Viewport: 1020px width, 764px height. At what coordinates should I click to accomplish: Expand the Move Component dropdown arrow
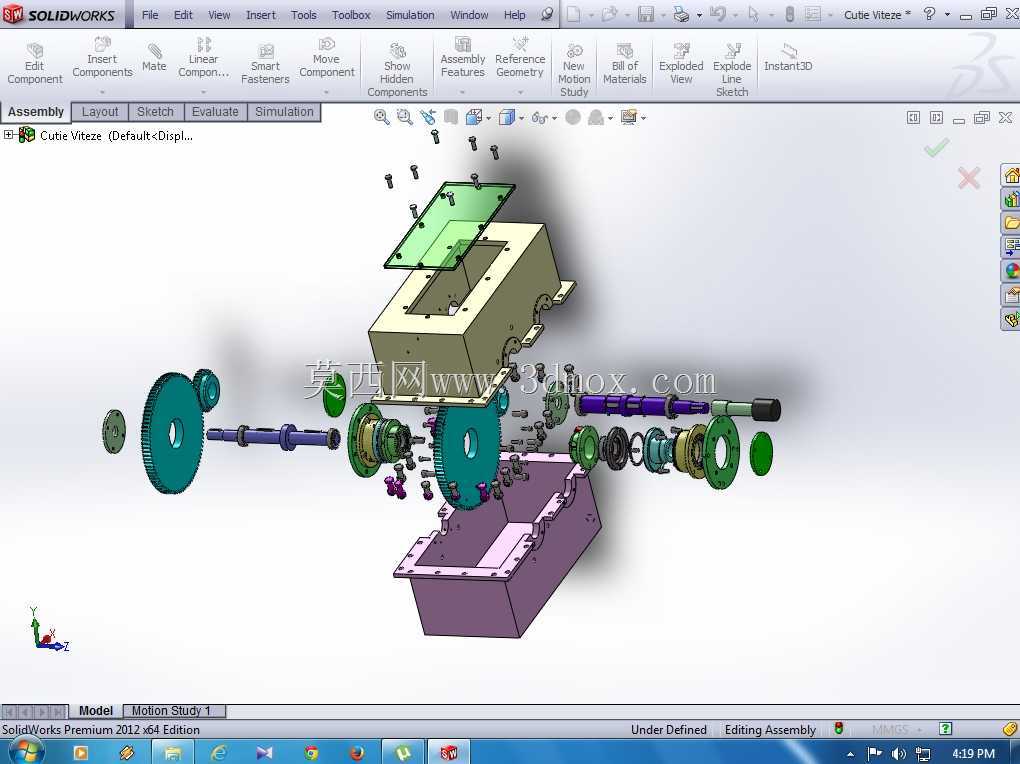pyautogui.click(x=327, y=92)
